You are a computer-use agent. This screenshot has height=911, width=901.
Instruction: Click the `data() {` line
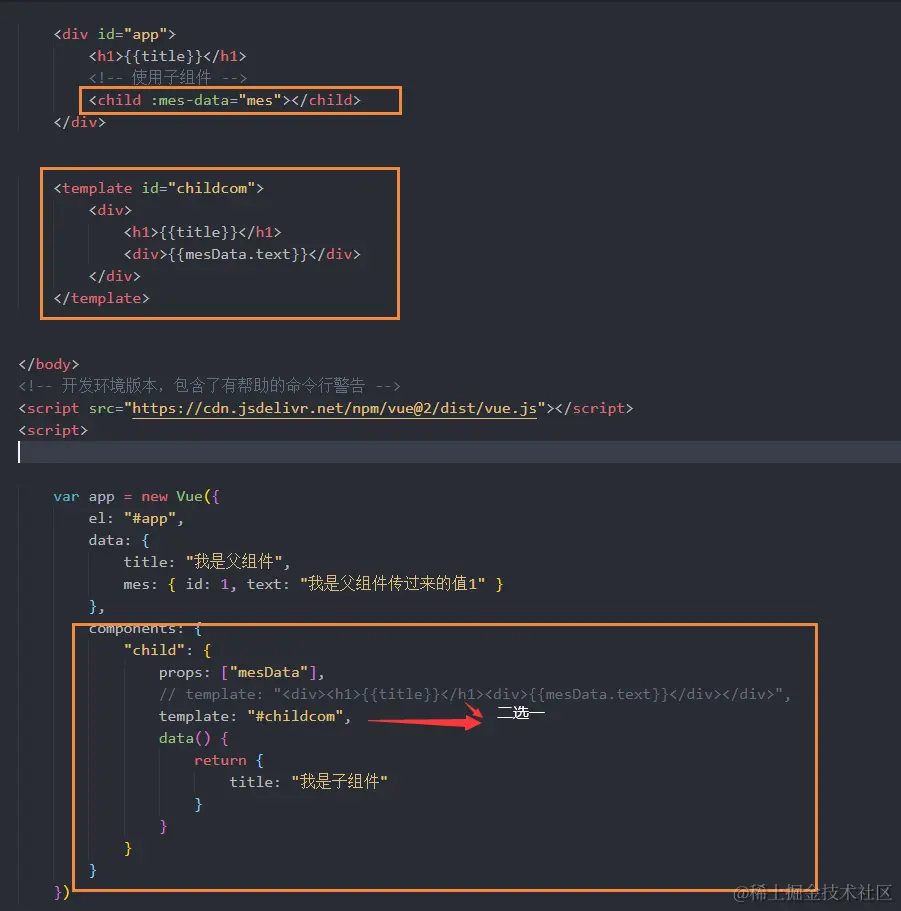(x=193, y=738)
